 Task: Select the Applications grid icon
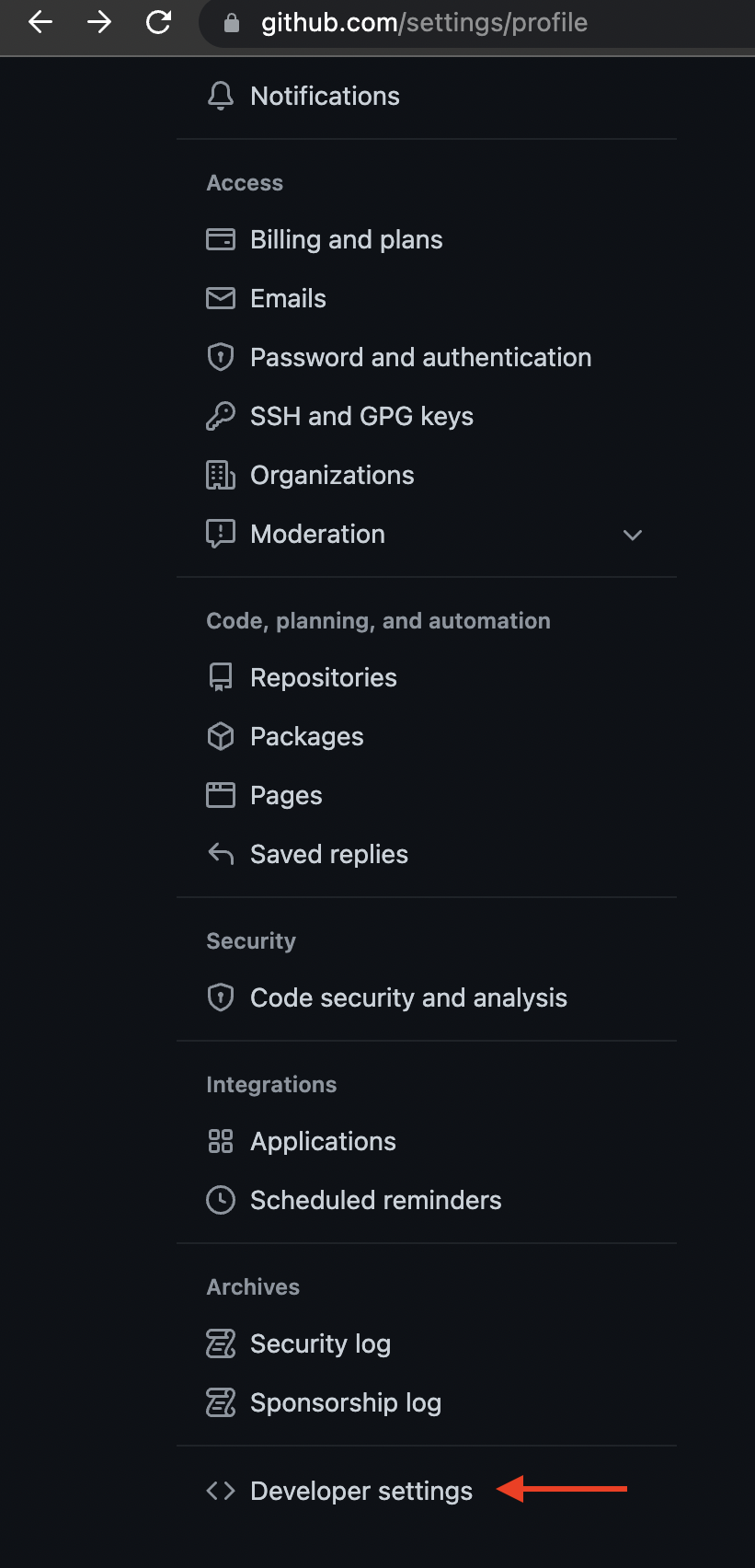(x=221, y=1141)
